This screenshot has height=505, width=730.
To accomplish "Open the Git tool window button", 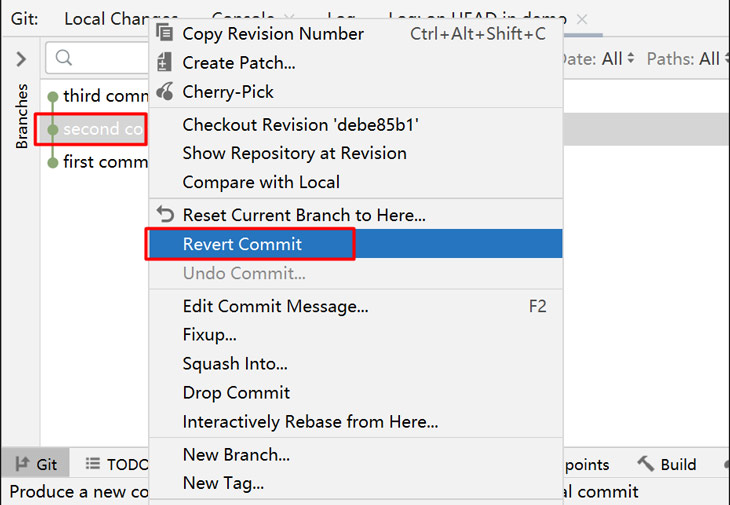I will tap(36, 464).
